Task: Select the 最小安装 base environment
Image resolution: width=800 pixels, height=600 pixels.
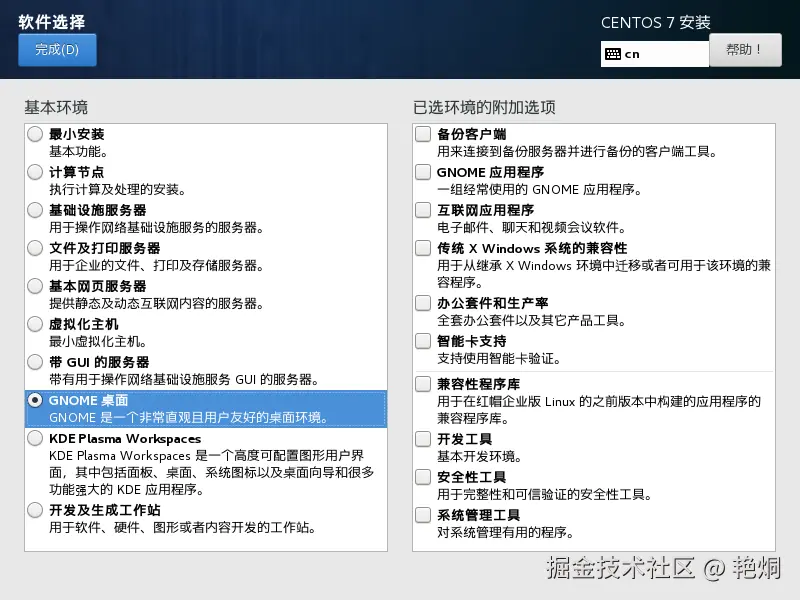Action: point(33,134)
